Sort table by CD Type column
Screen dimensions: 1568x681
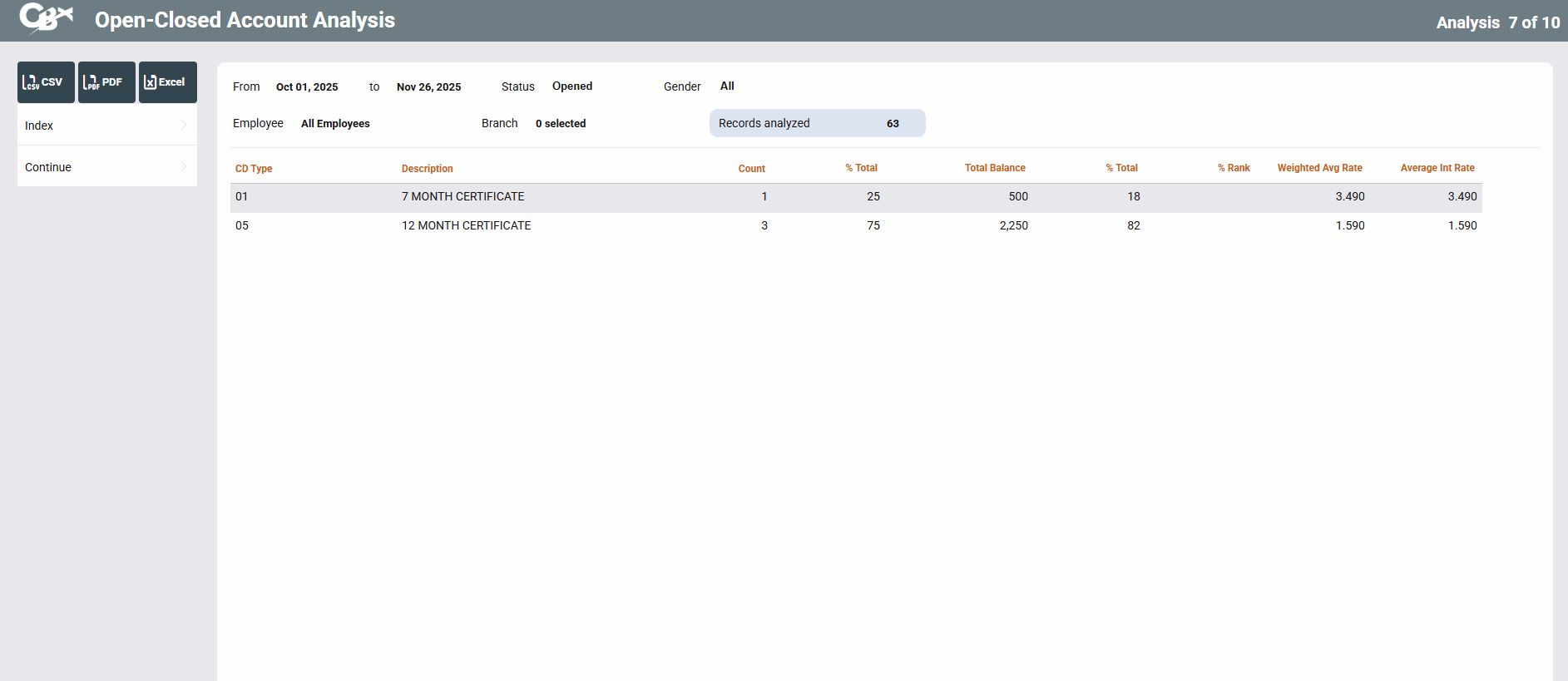(x=254, y=169)
